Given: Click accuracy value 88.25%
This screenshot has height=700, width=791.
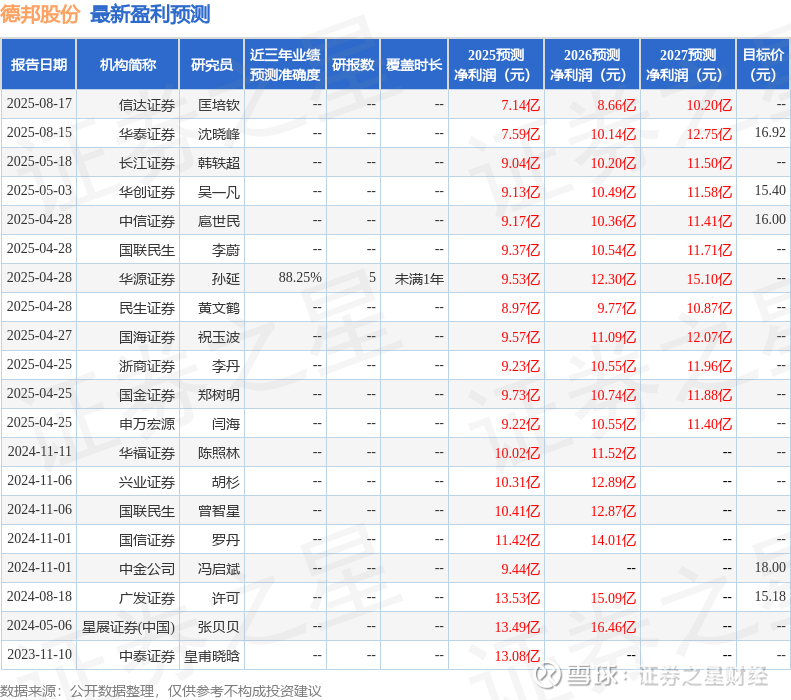Looking at the screenshot, I should [300, 277].
